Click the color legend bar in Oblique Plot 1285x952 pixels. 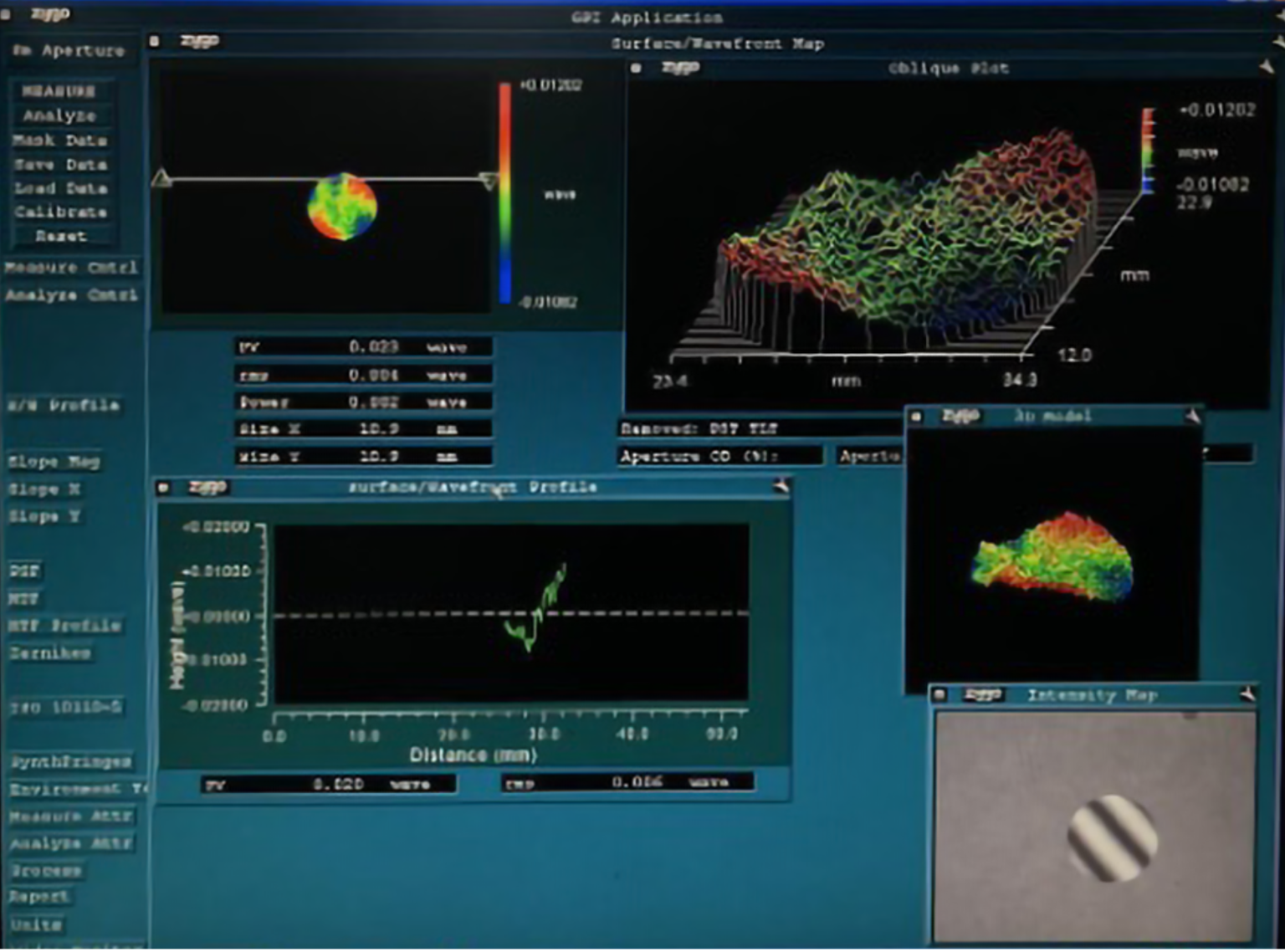1149,151
